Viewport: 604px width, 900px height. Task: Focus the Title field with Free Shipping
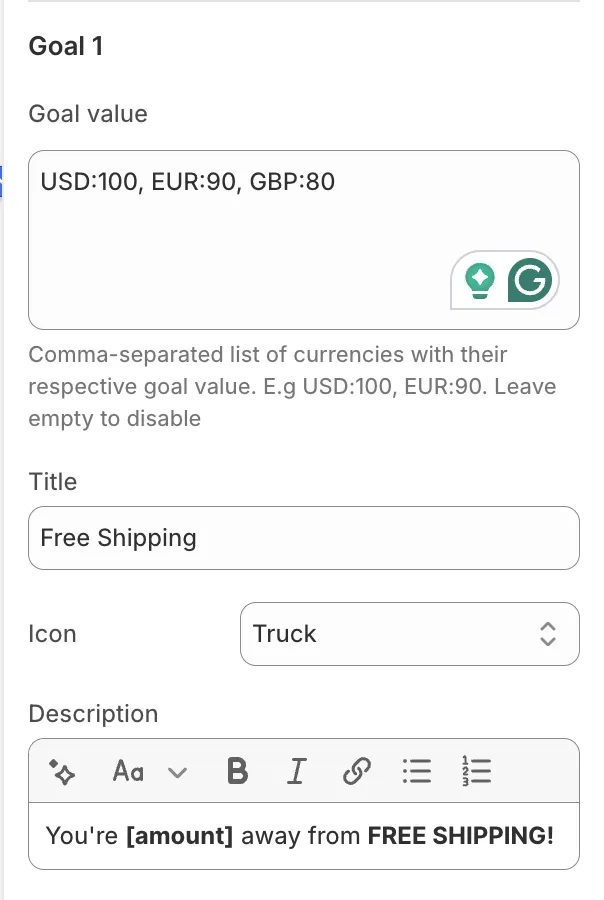point(303,538)
